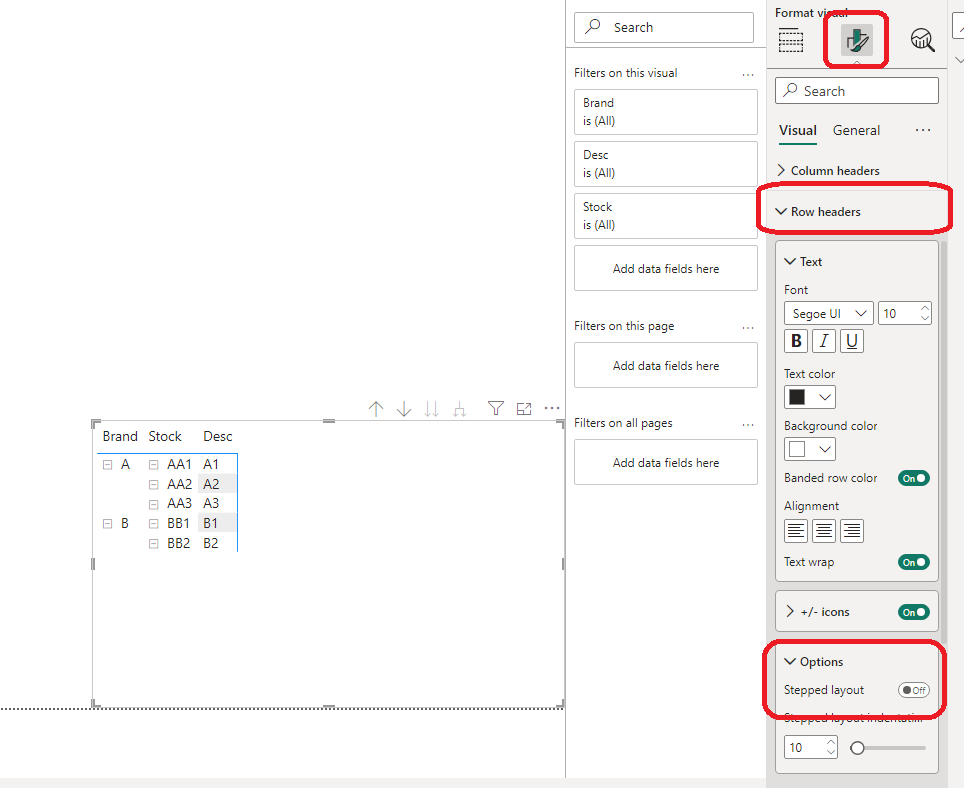Switch to Visual tab
The height and width of the screenshot is (788, 964).
pos(797,130)
